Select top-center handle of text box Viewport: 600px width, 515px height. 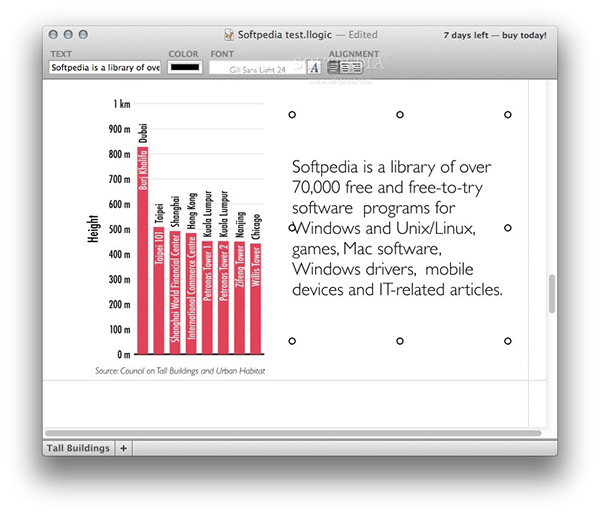point(400,114)
